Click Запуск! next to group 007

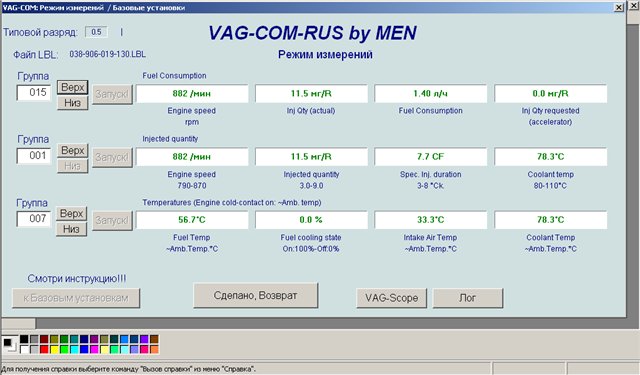pos(112,220)
